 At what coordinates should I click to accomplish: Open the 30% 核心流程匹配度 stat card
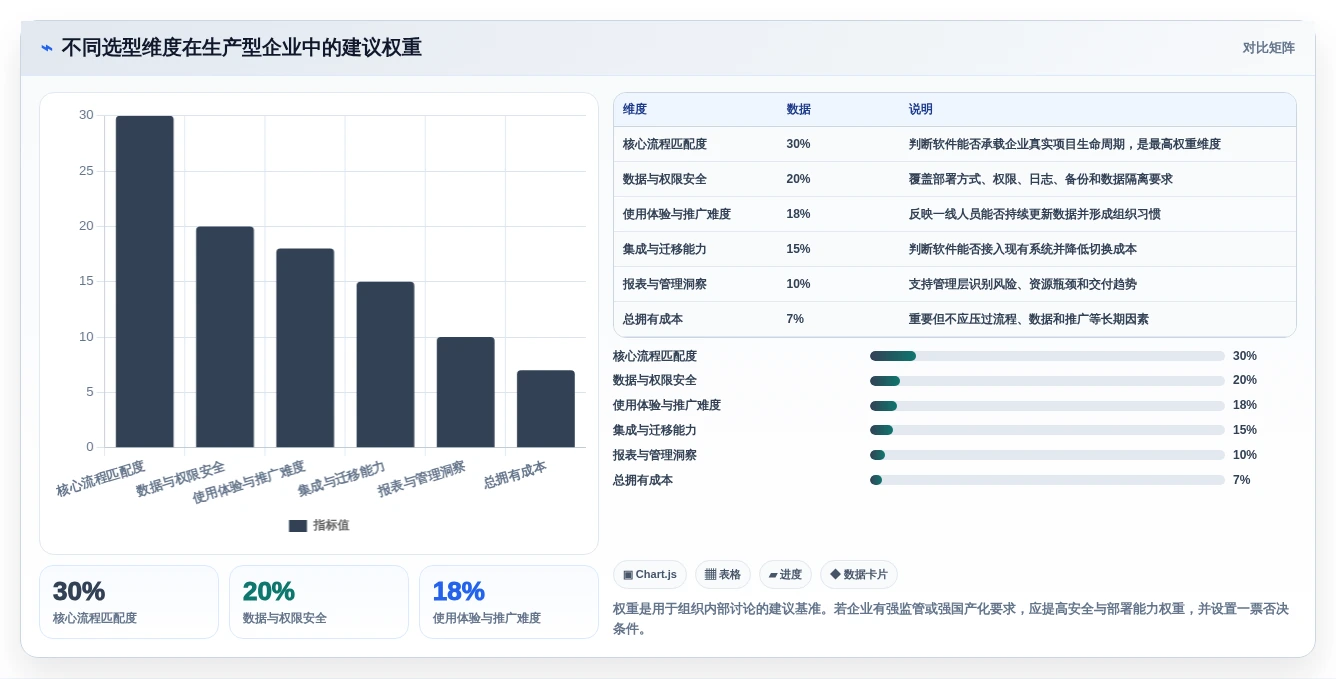click(129, 602)
